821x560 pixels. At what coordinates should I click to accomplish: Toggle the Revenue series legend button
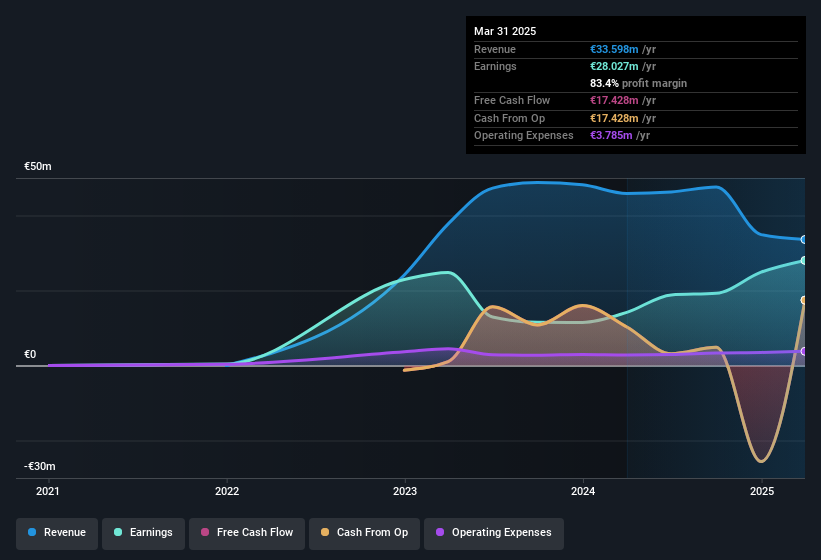pos(57,533)
